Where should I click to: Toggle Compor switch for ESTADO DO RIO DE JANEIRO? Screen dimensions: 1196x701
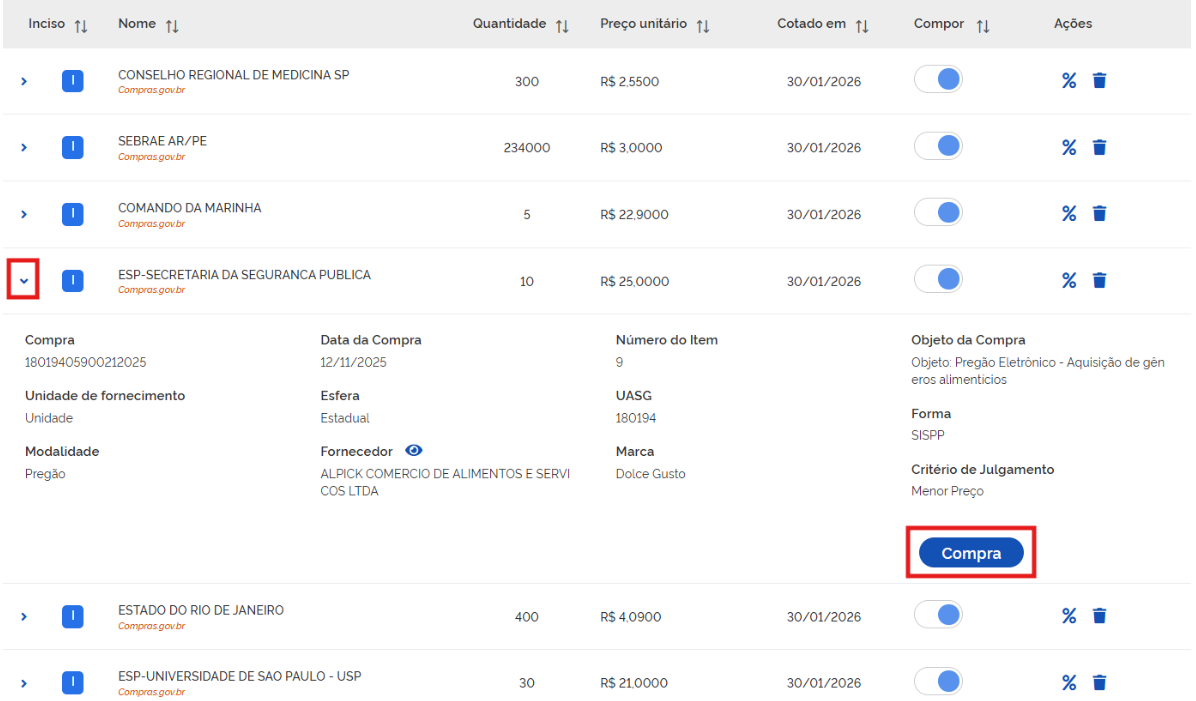tap(938, 616)
